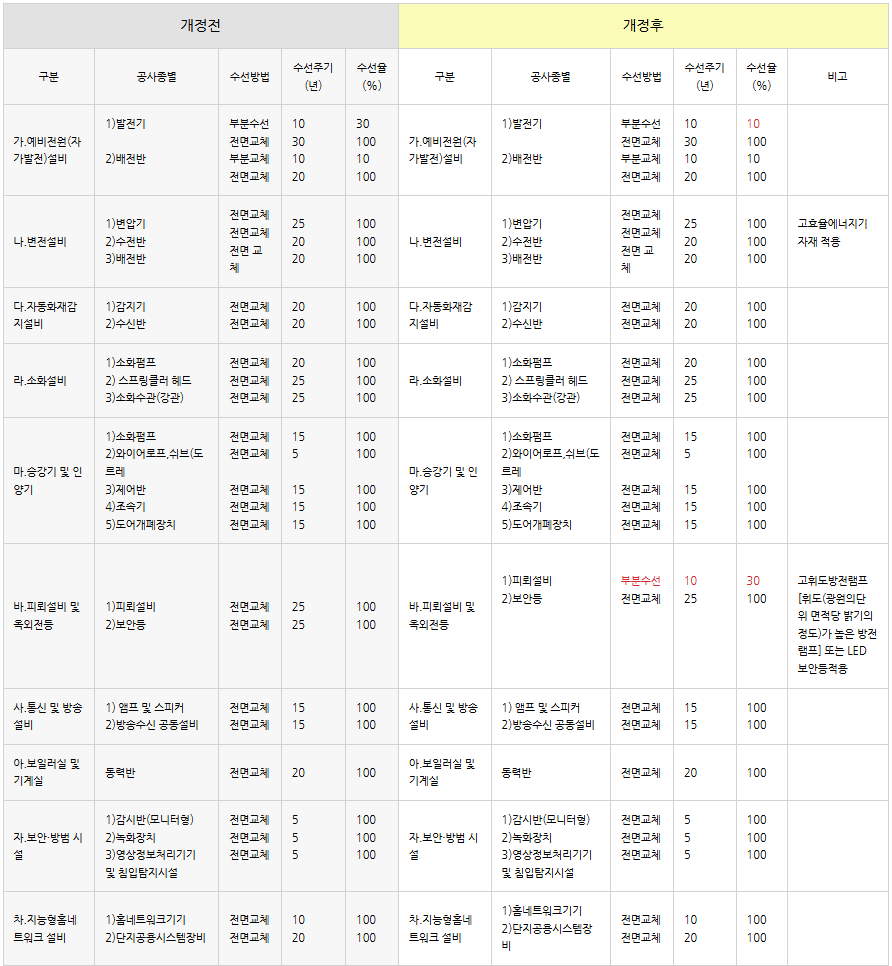The image size is (892, 966).
Task: Click 동력반 in the 개정후 section
Action: click(517, 773)
